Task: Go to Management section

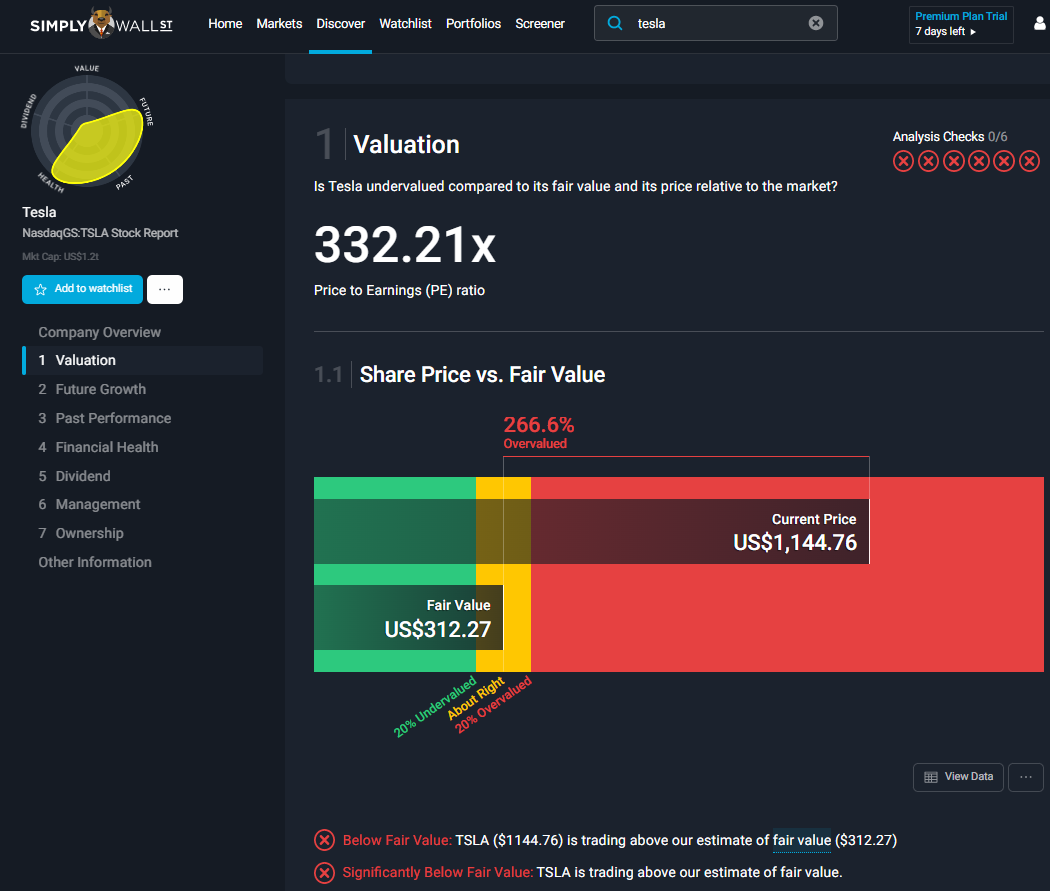Action: pos(98,504)
